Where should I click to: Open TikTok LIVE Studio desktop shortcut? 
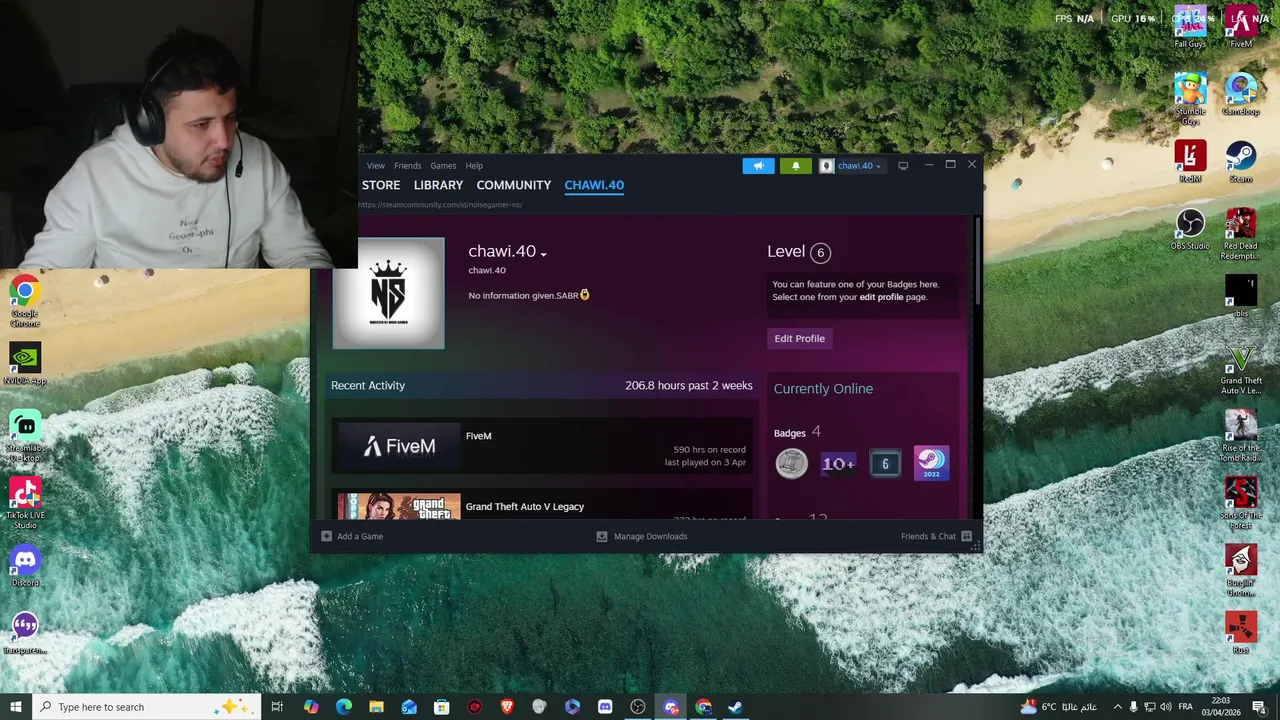pos(25,503)
